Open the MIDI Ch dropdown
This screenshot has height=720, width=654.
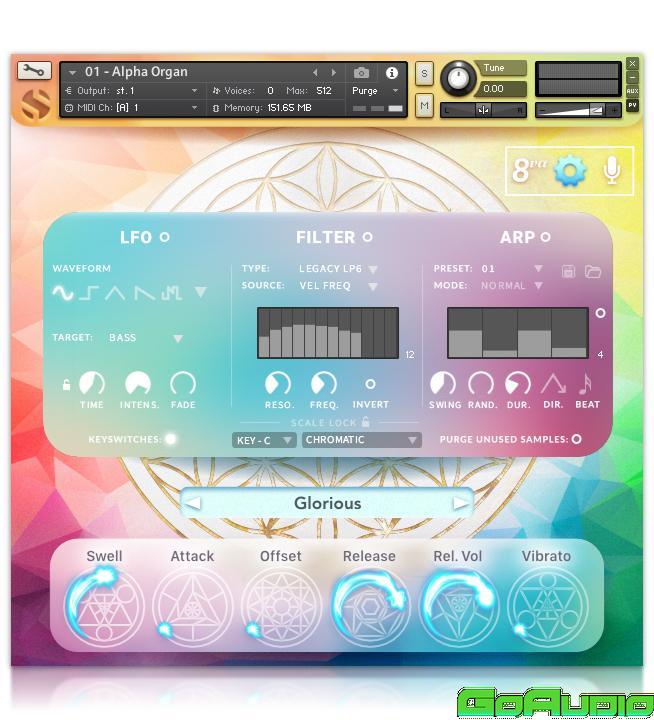(132, 108)
